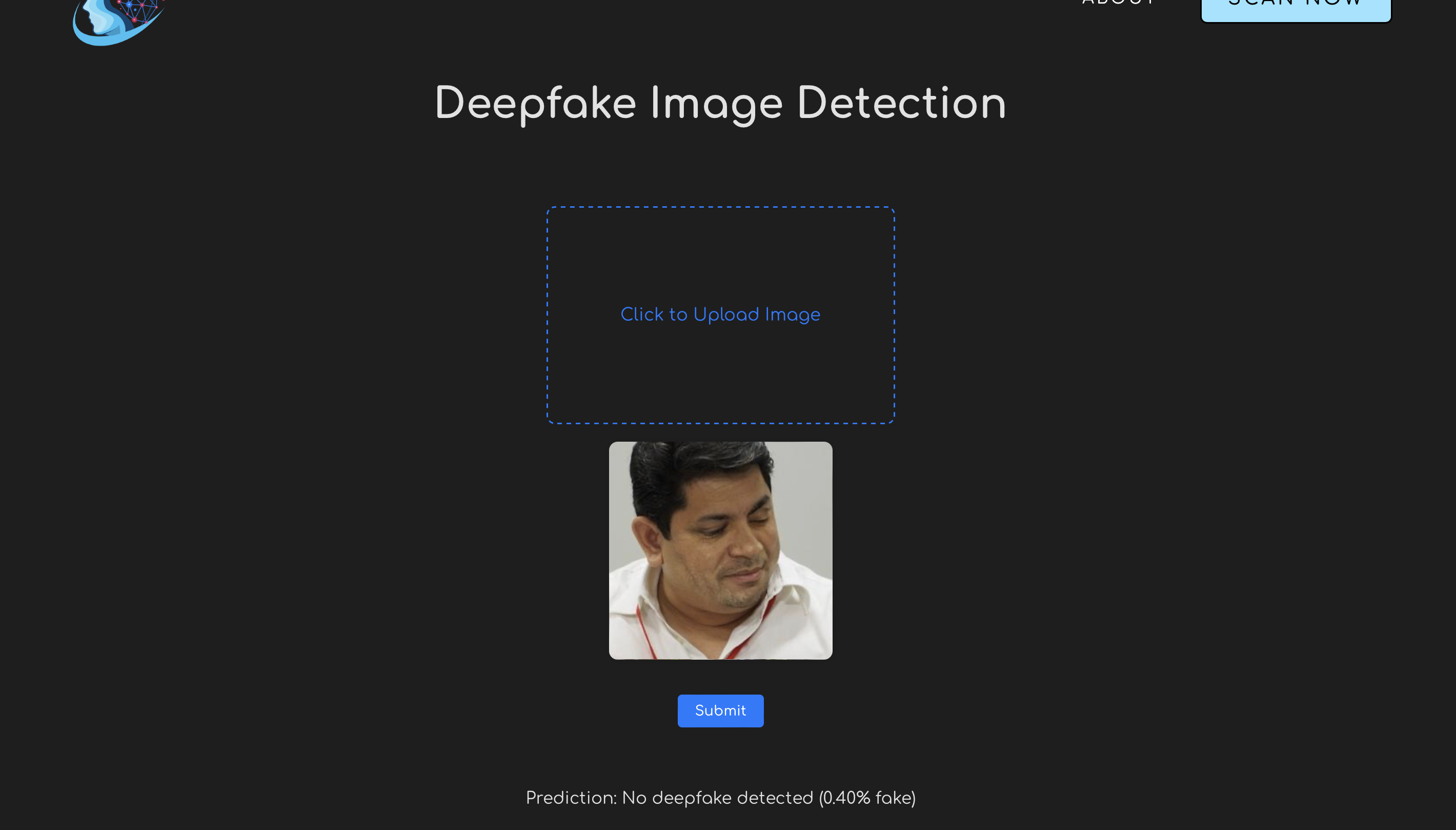Click the uploaded face thumbnail preview
Screen dimensions: 1456x830
(720, 550)
